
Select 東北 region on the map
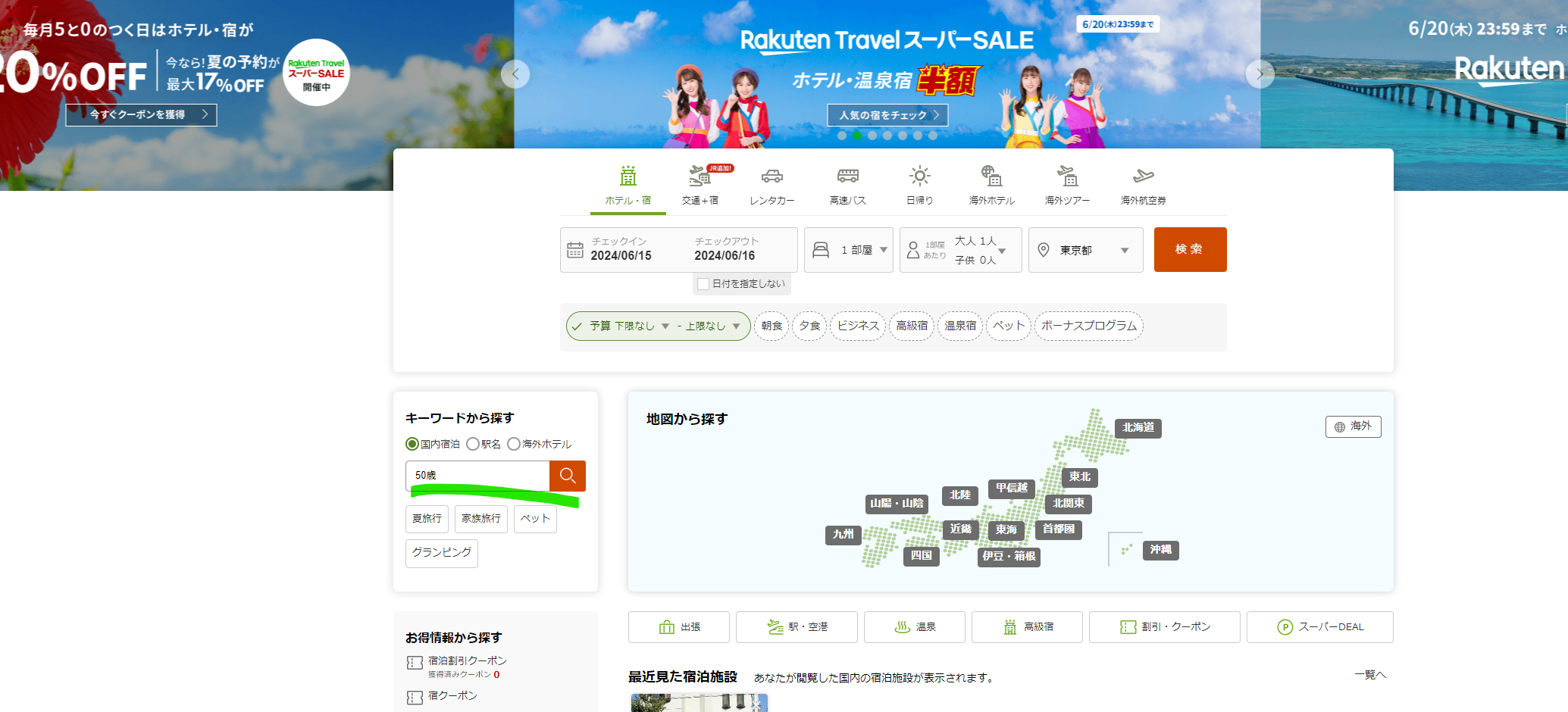pyautogui.click(x=1080, y=477)
